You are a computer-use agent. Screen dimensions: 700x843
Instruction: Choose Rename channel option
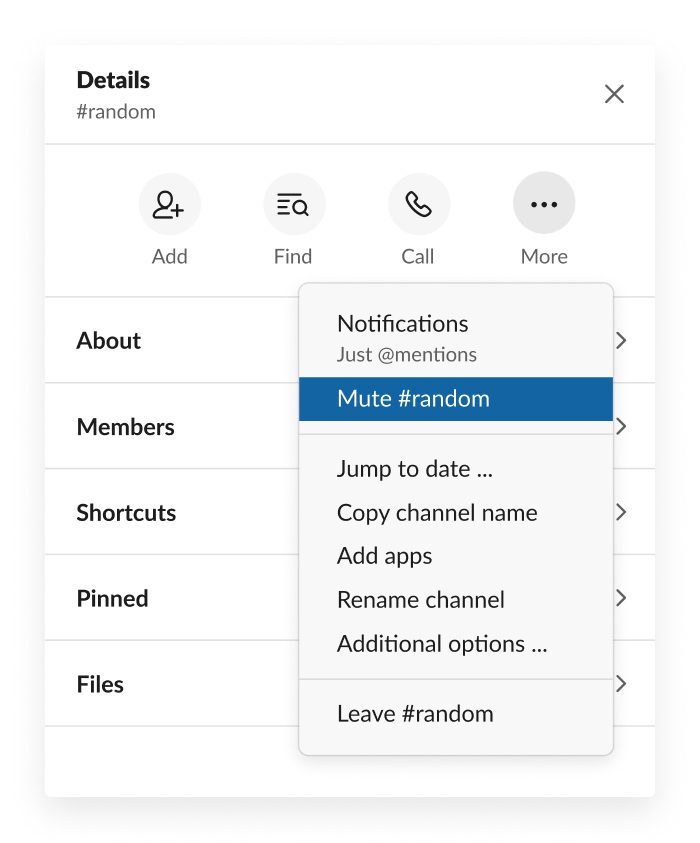420,600
